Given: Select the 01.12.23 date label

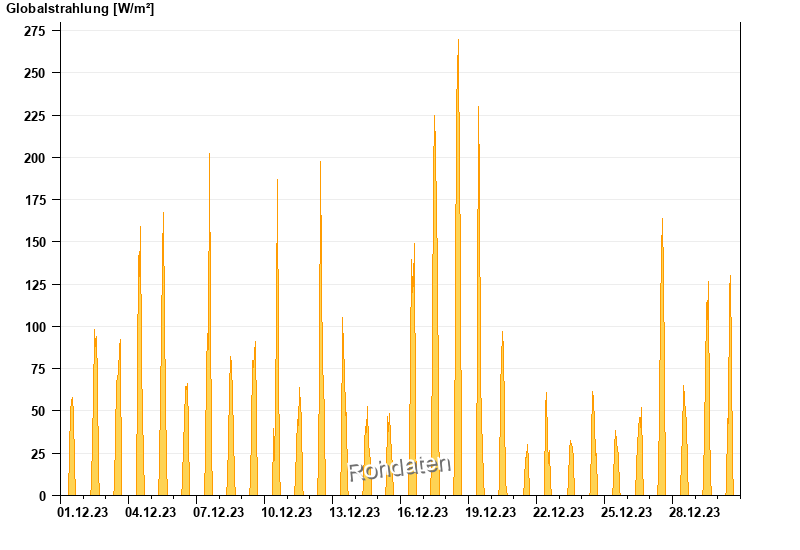Looking at the screenshot, I should [83, 512].
